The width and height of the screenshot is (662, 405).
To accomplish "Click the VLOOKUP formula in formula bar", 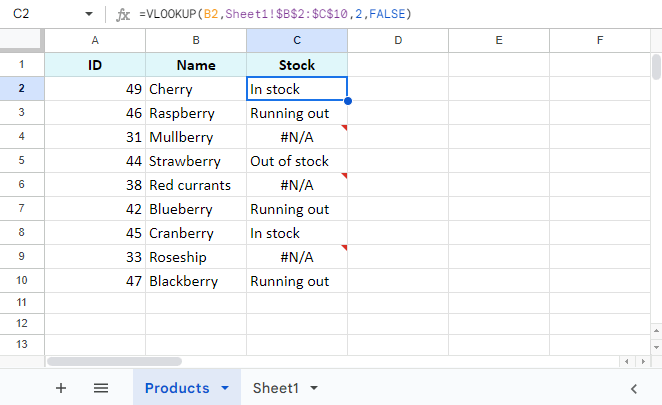I will coord(275,14).
